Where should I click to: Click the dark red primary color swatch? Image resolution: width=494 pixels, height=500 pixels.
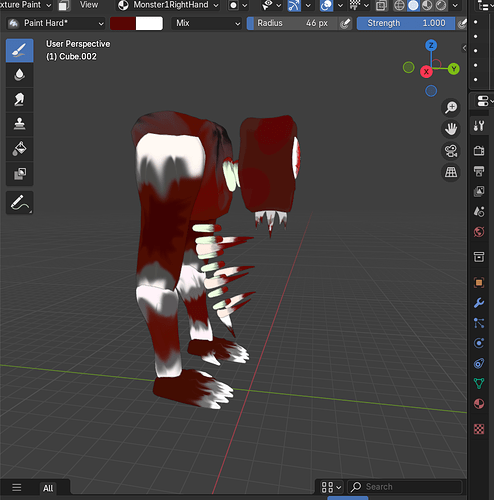click(123, 23)
